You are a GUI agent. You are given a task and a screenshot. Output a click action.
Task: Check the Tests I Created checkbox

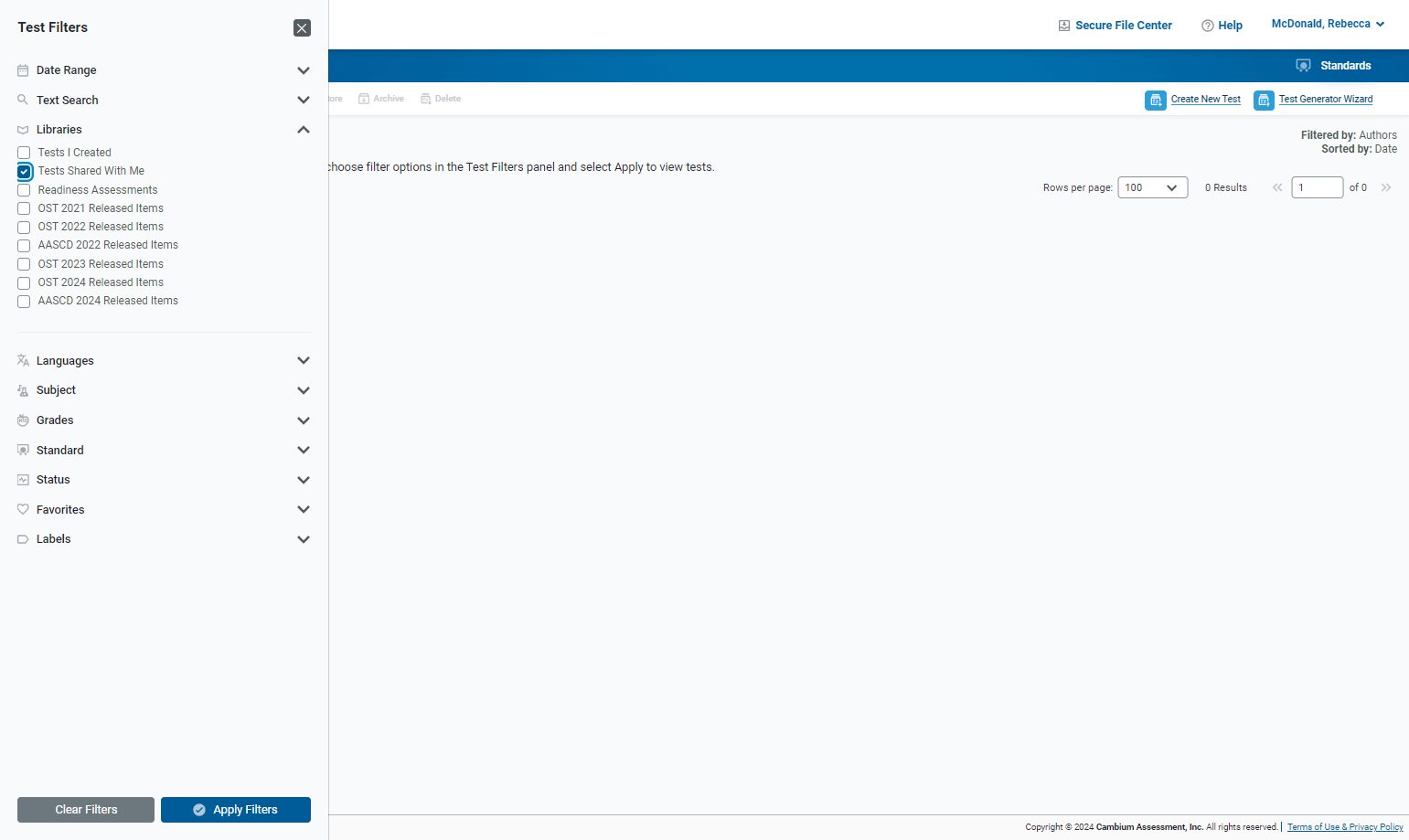(x=24, y=153)
